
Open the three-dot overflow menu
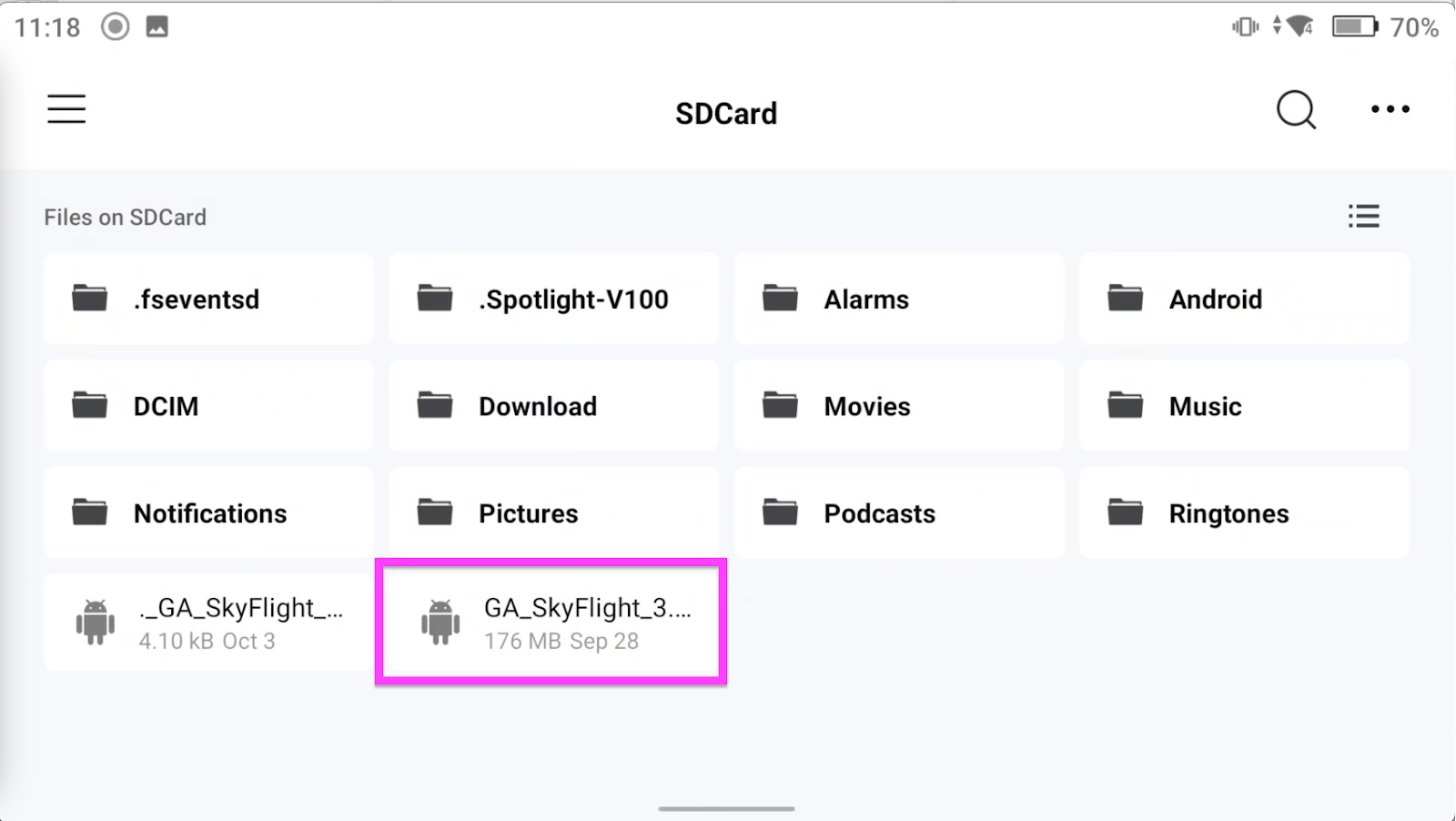1390,109
